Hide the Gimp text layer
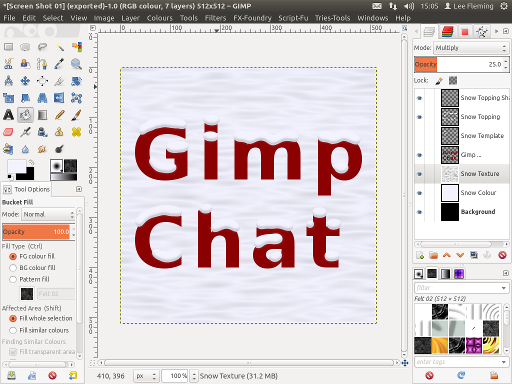This screenshot has height=384, width=512. click(420, 155)
